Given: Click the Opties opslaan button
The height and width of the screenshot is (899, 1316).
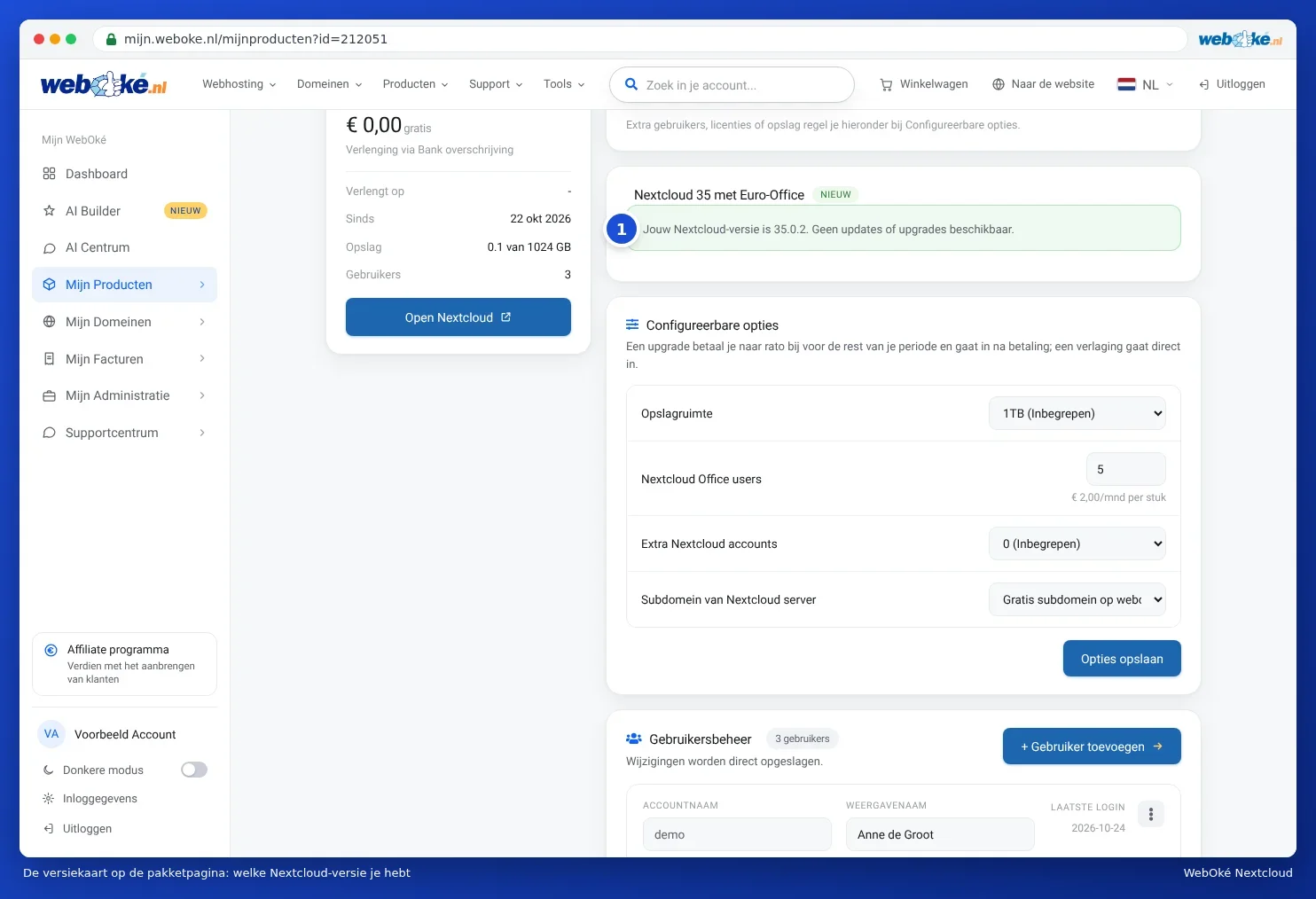Looking at the screenshot, I should pos(1122,659).
